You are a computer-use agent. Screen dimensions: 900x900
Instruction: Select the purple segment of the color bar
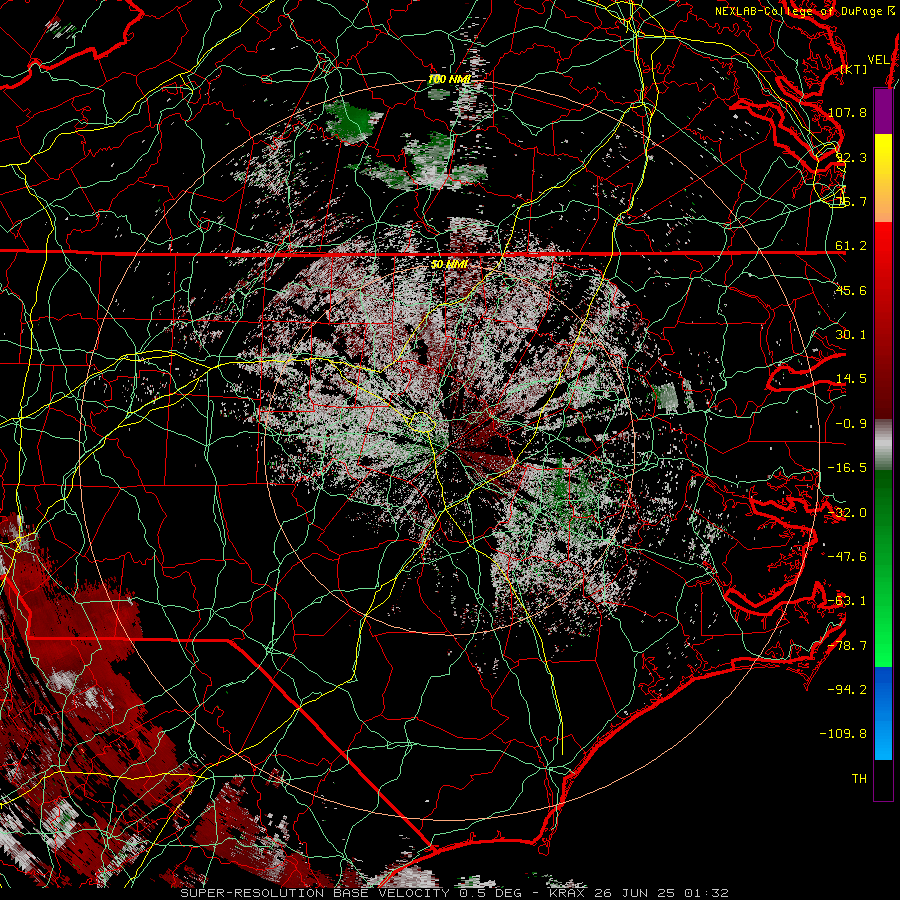click(883, 111)
